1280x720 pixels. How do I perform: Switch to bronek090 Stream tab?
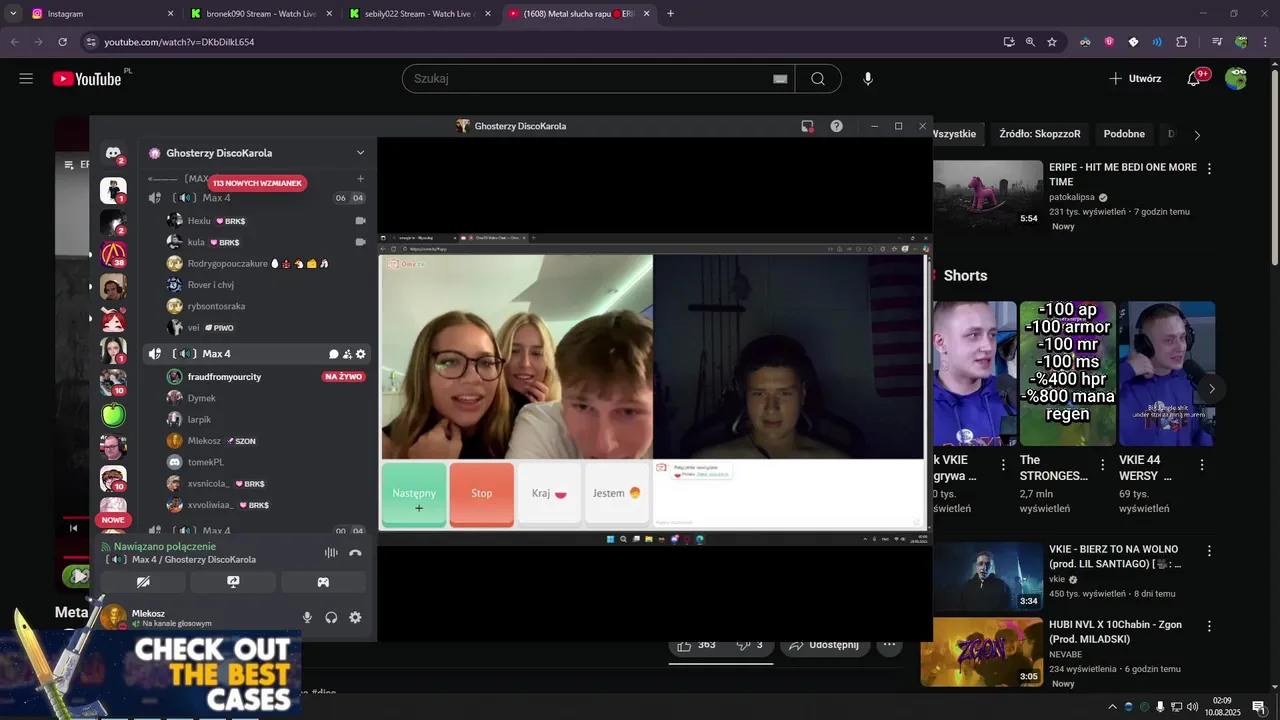point(260,14)
